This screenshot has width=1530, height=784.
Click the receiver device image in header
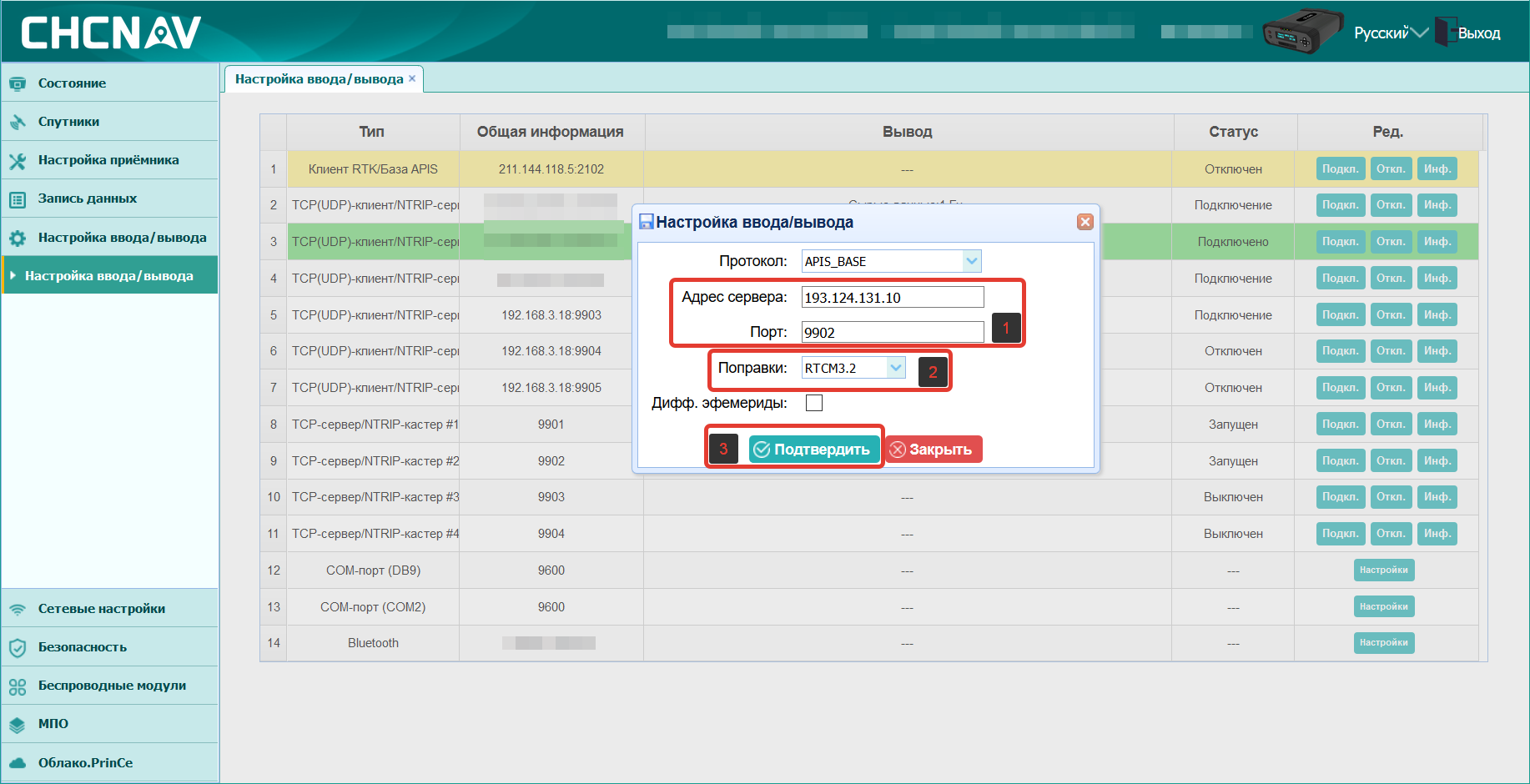point(1301,31)
